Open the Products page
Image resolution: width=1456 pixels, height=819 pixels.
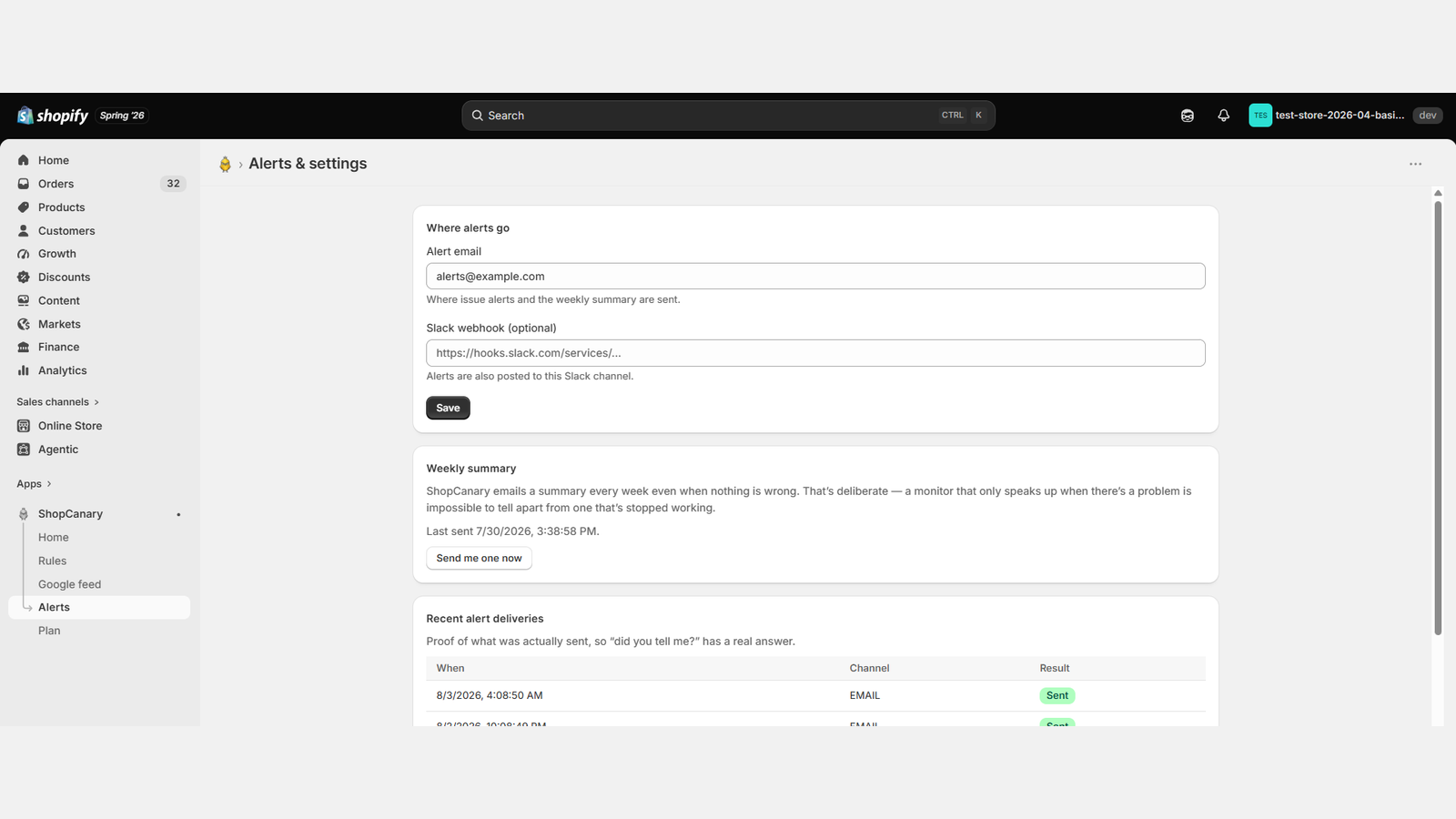tap(61, 207)
